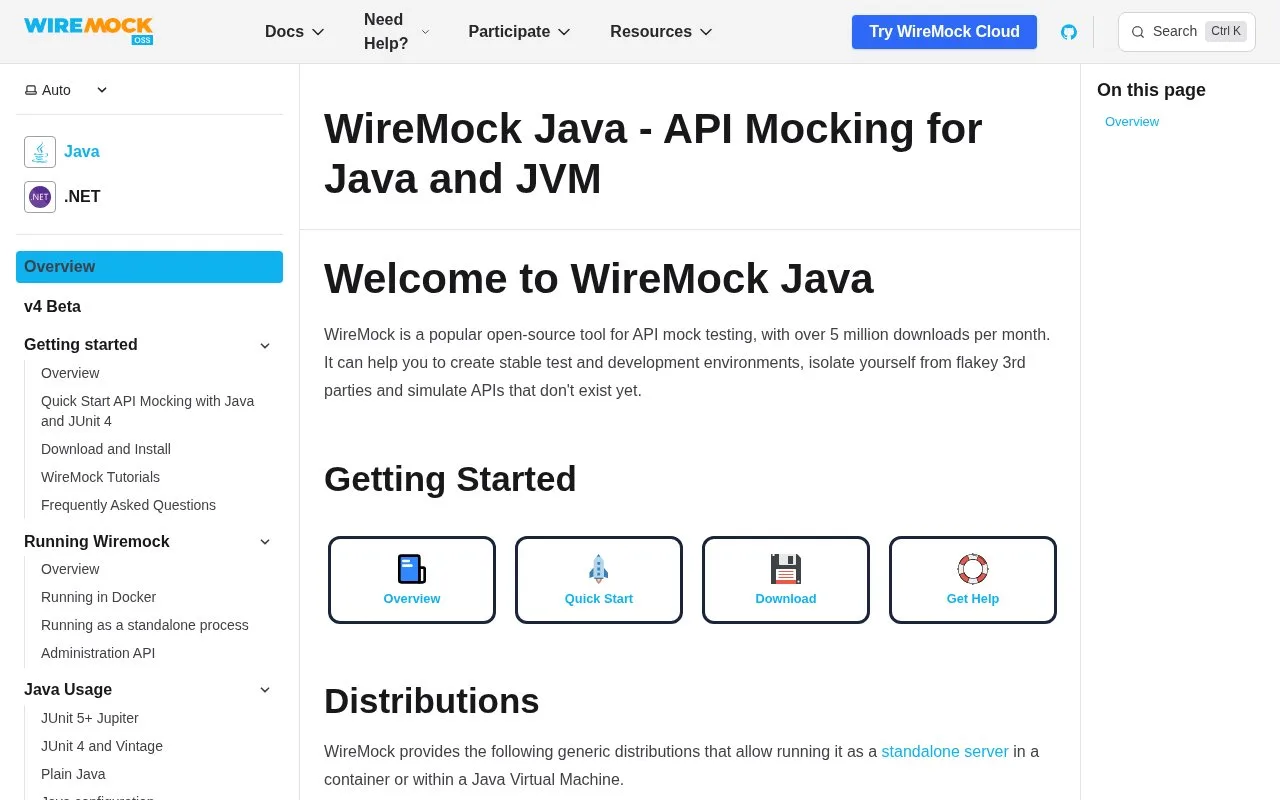Open Overview under Getting started
Screen dimensions: 1280x800
(x=70, y=373)
